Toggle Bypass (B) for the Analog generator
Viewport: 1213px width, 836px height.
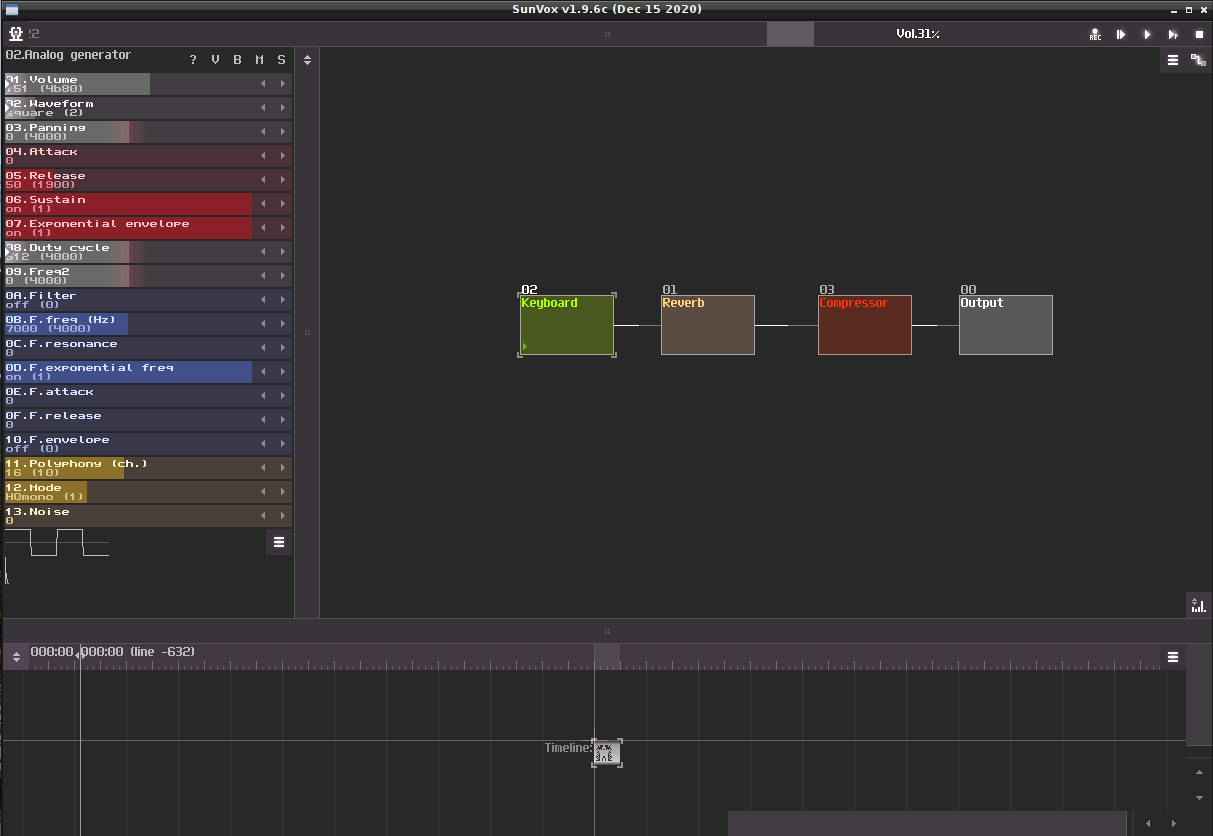237,60
